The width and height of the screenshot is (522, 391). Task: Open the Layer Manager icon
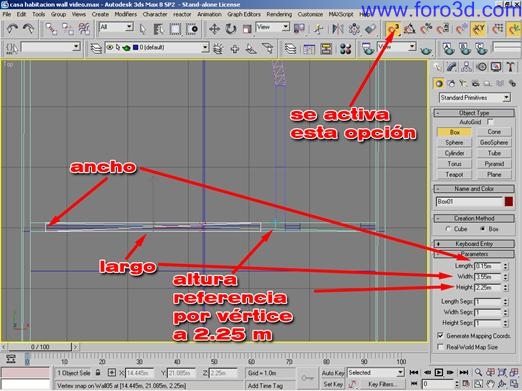point(291,49)
